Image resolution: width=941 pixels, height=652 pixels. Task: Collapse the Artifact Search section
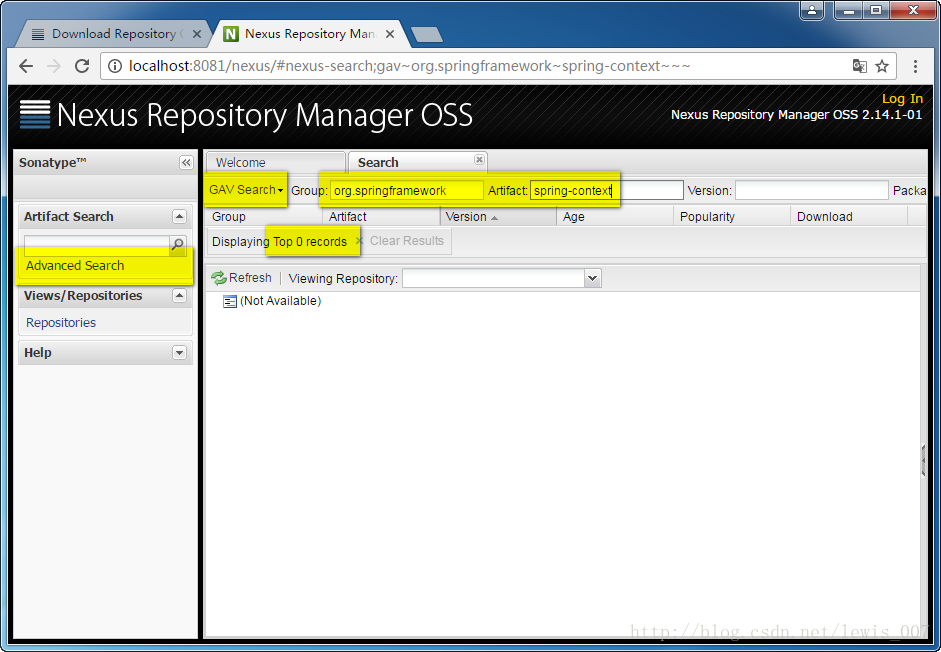[x=179, y=216]
